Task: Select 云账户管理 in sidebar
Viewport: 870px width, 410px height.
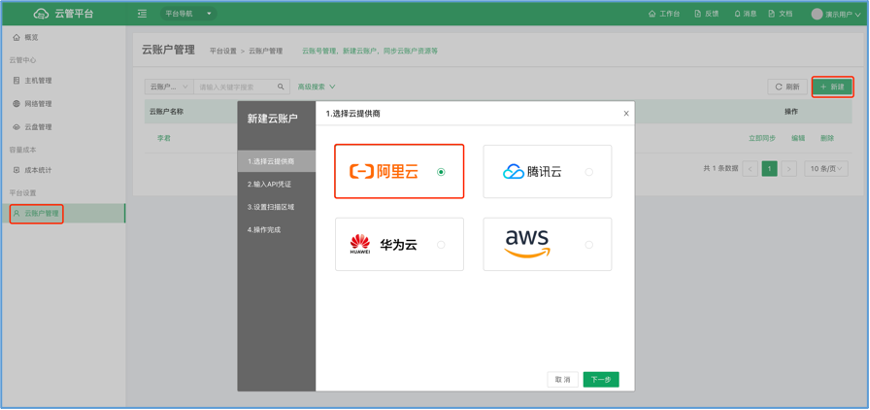Action: tap(63, 213)
